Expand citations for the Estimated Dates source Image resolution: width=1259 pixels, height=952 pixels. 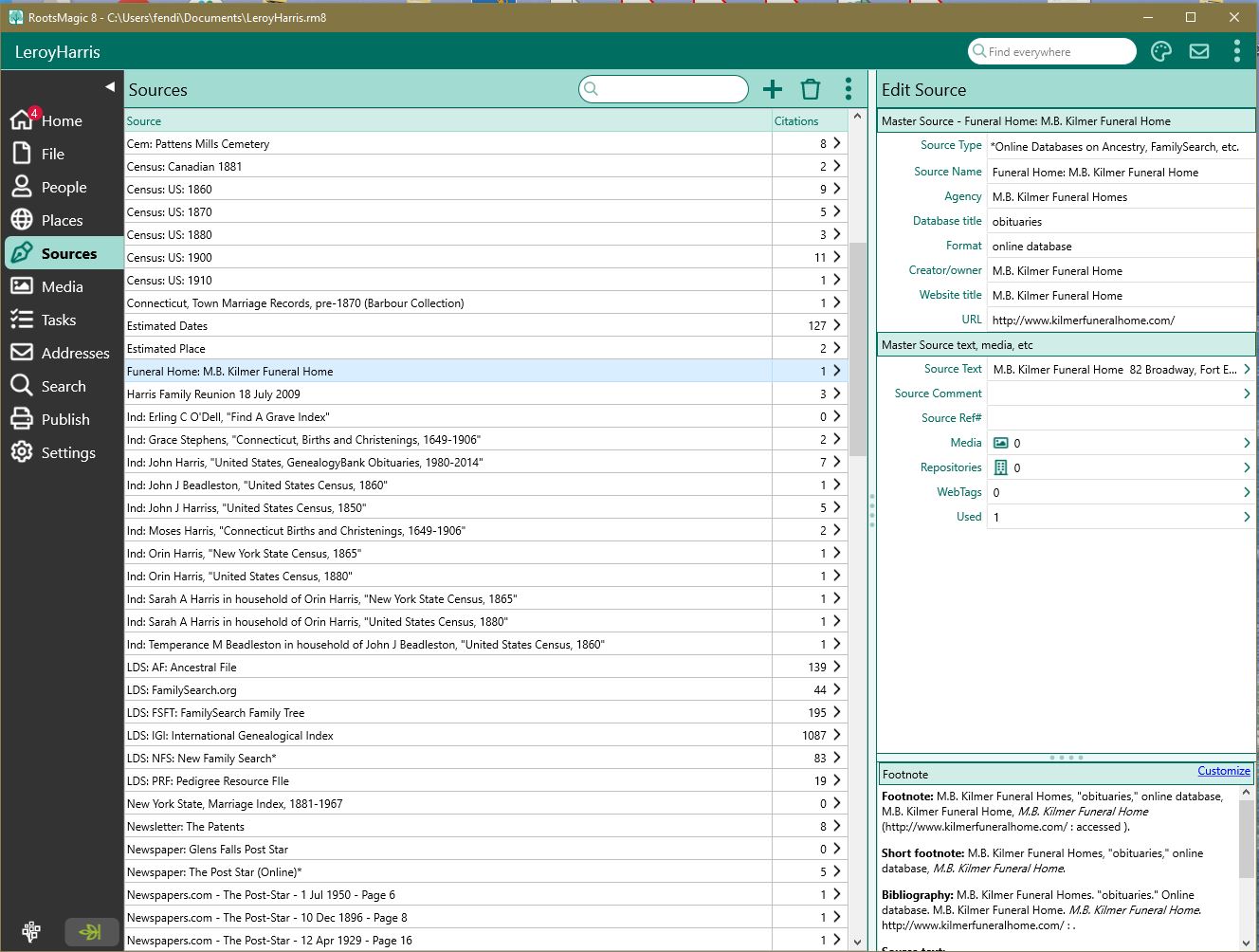pos(837,325)
